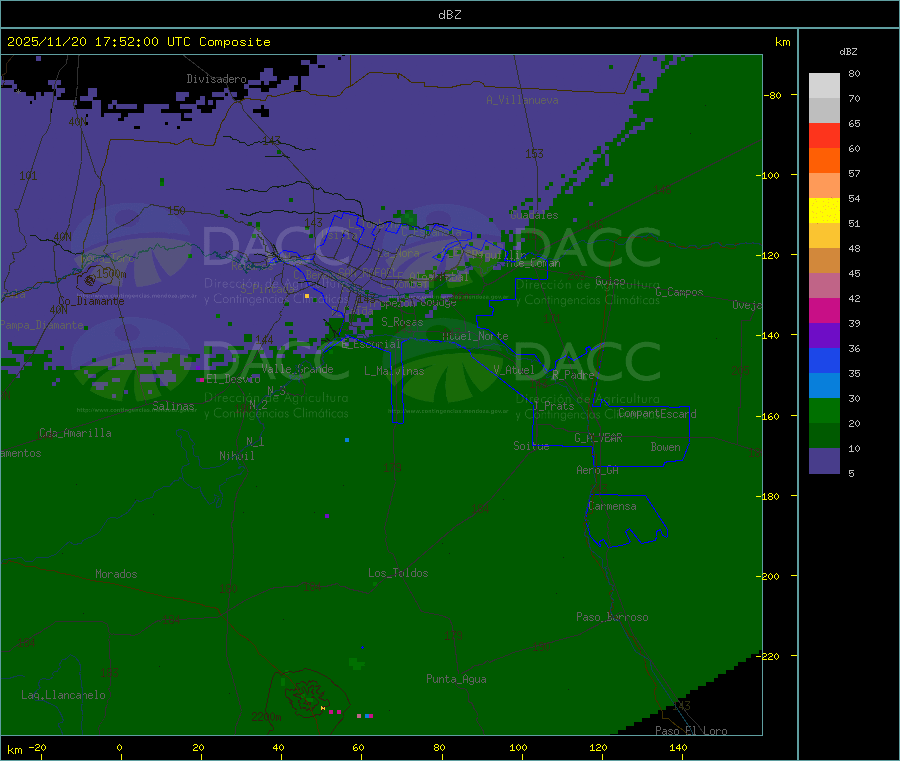This screenshot has width=900, height=761.
Task: Click the dBZ title at top center
Action: [x=449, y=15]
